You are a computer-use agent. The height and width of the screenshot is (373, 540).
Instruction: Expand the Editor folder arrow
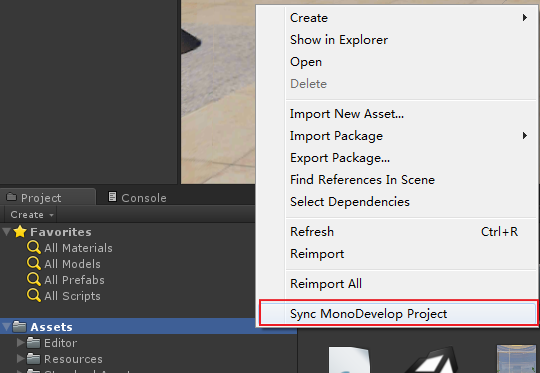click(20, 342)
